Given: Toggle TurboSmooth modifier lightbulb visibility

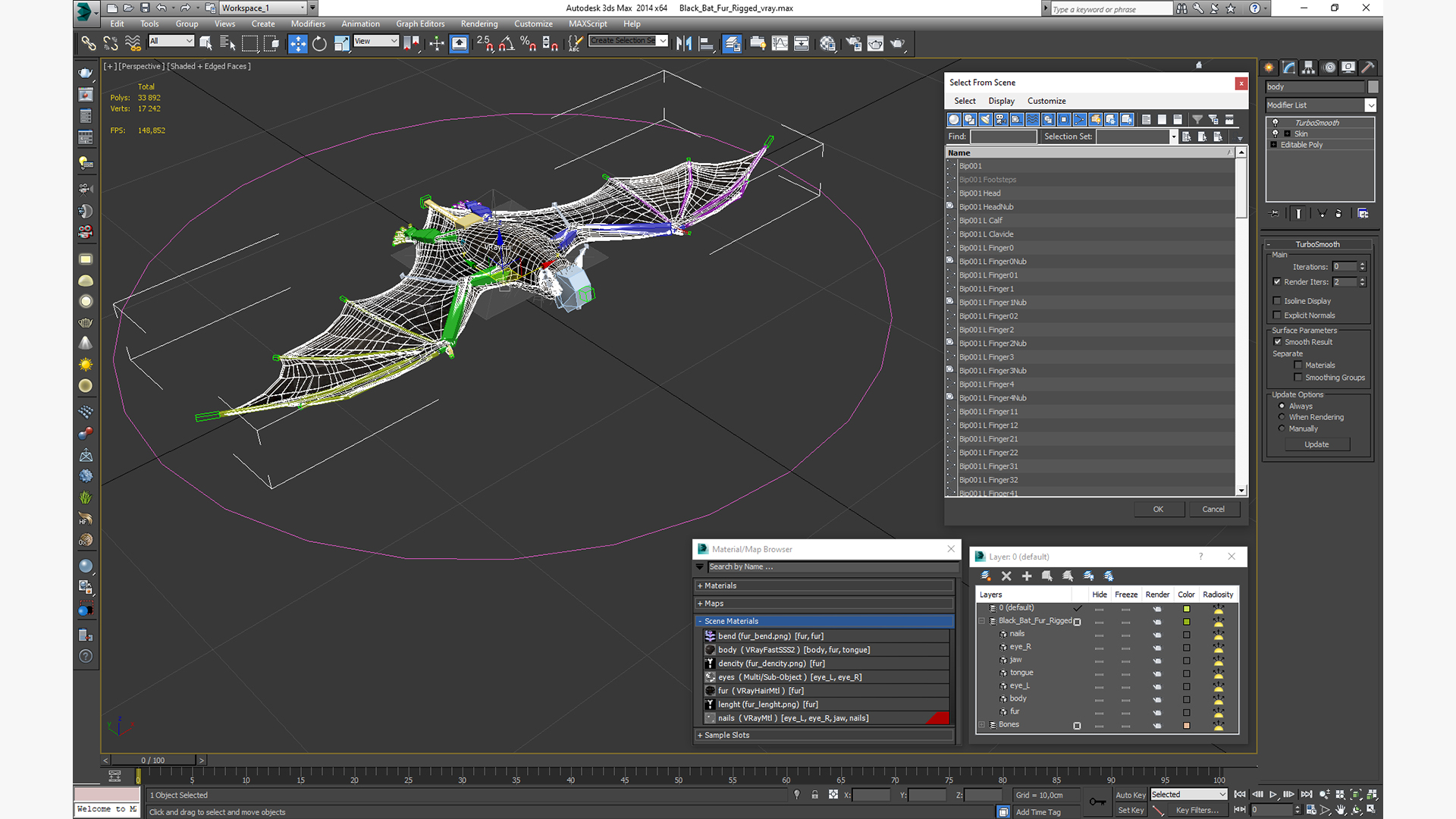Looking at the screenshot, I should click(x=1276, y=123).
